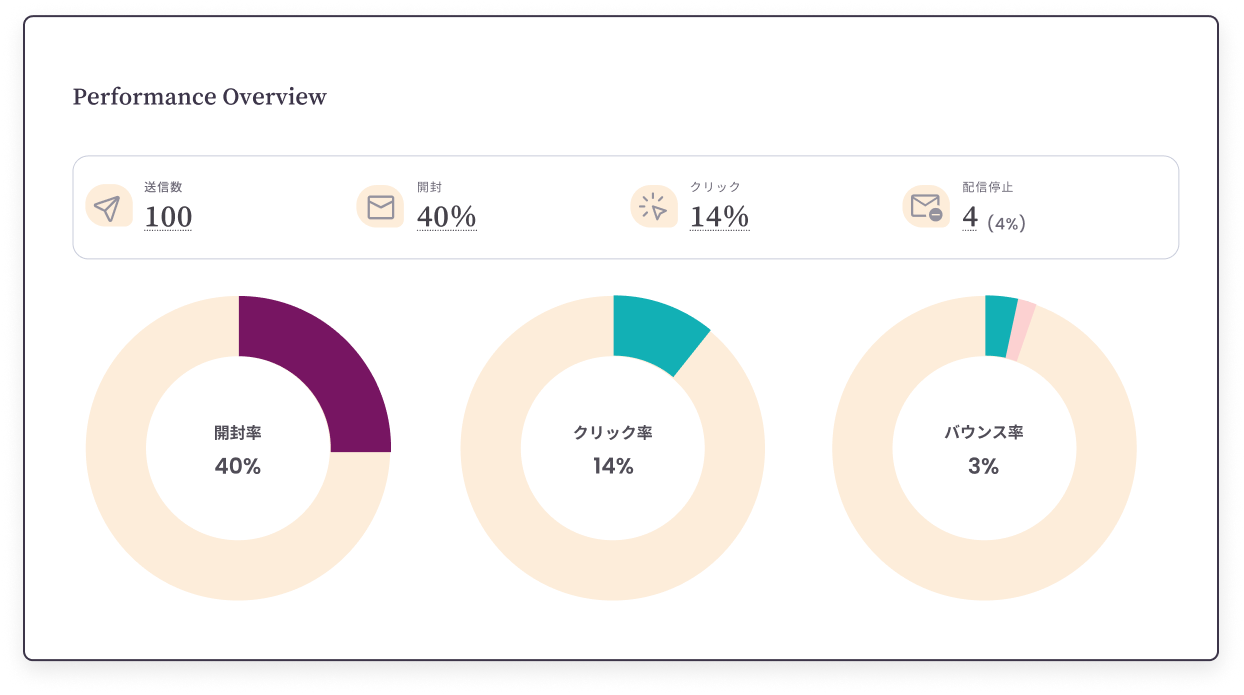Click the Performance Overview heading
The height and width of the screenshot is (695, 1244).
tap(198, 97)
